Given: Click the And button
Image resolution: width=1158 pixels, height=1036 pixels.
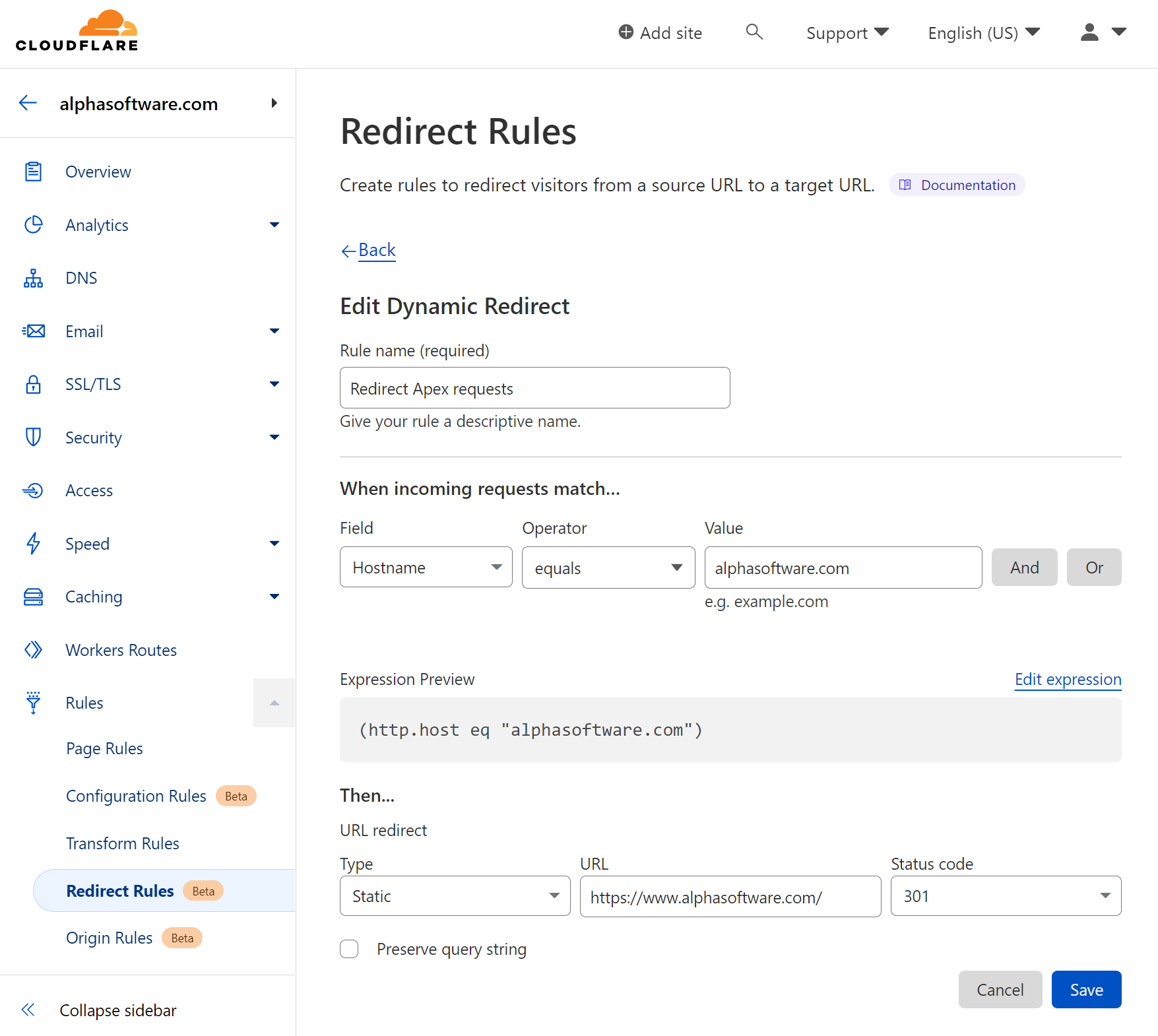Looking at the screenshot, I should point(1025,567).
